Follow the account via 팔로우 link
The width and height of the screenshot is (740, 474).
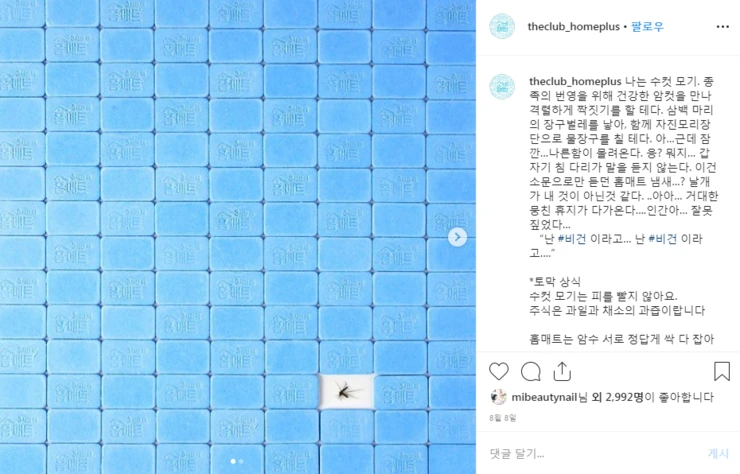pos(647,26)
